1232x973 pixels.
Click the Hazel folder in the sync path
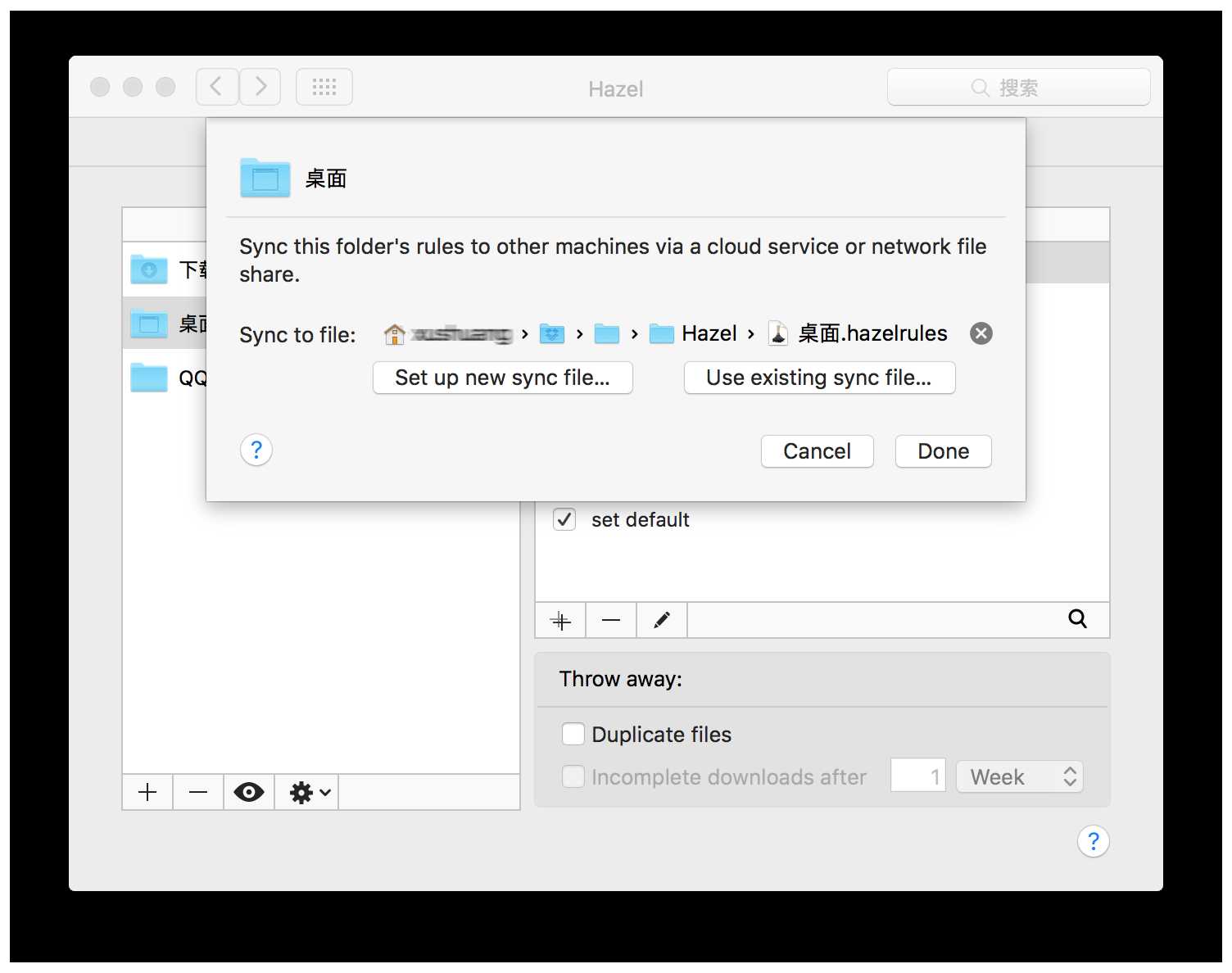pos(693,334)
